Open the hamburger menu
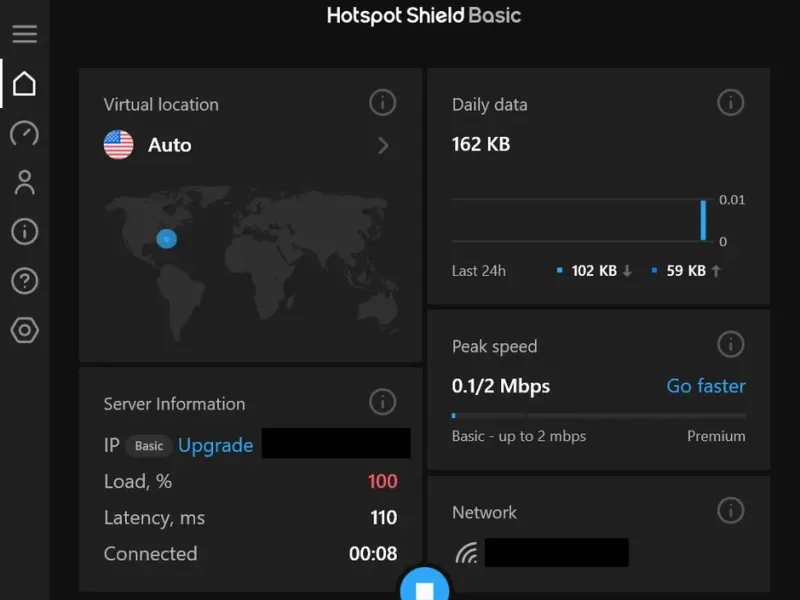 coord(24,33)
